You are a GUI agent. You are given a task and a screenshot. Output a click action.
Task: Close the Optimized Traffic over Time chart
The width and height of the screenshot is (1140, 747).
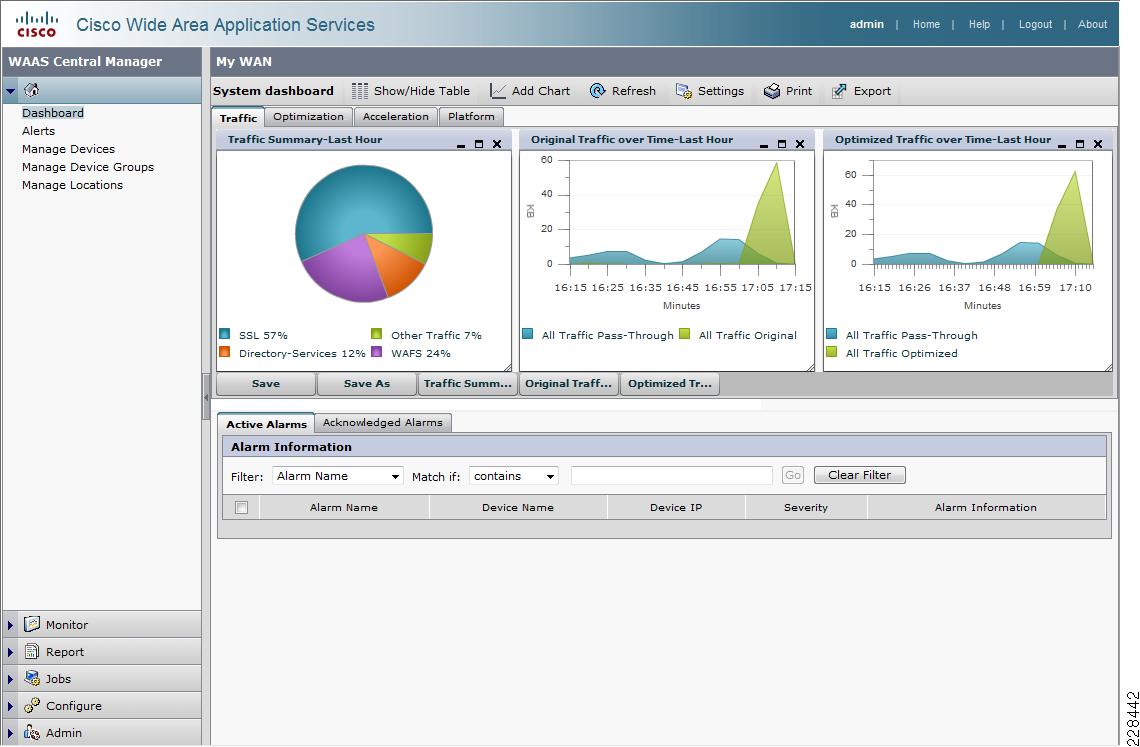click(1098, 144)
